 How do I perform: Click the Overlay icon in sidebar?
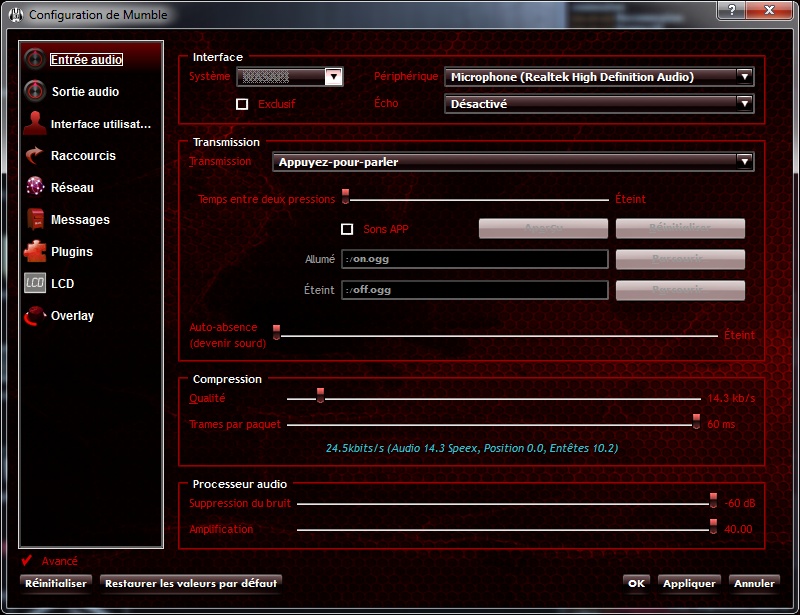pos(35,315)
